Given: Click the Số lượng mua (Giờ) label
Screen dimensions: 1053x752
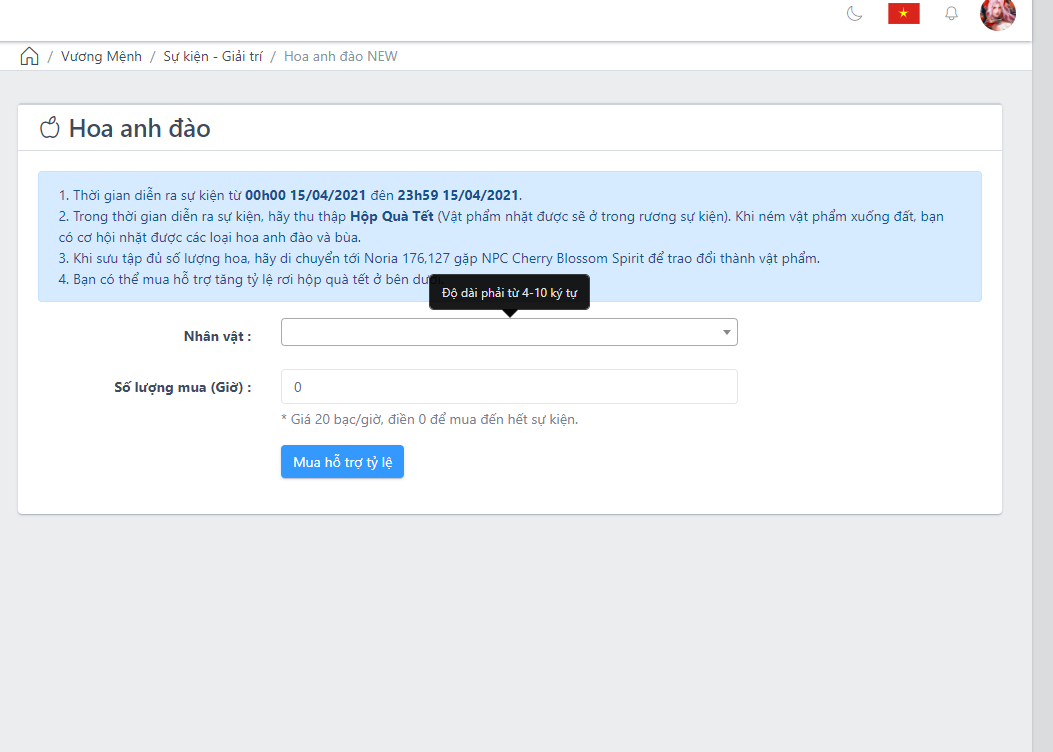Looking at the screenshot, I should [182, 387].
